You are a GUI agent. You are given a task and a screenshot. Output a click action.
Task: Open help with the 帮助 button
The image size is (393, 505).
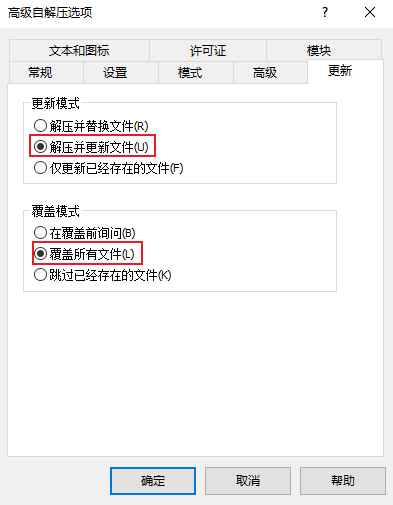[x=343, y=481]
